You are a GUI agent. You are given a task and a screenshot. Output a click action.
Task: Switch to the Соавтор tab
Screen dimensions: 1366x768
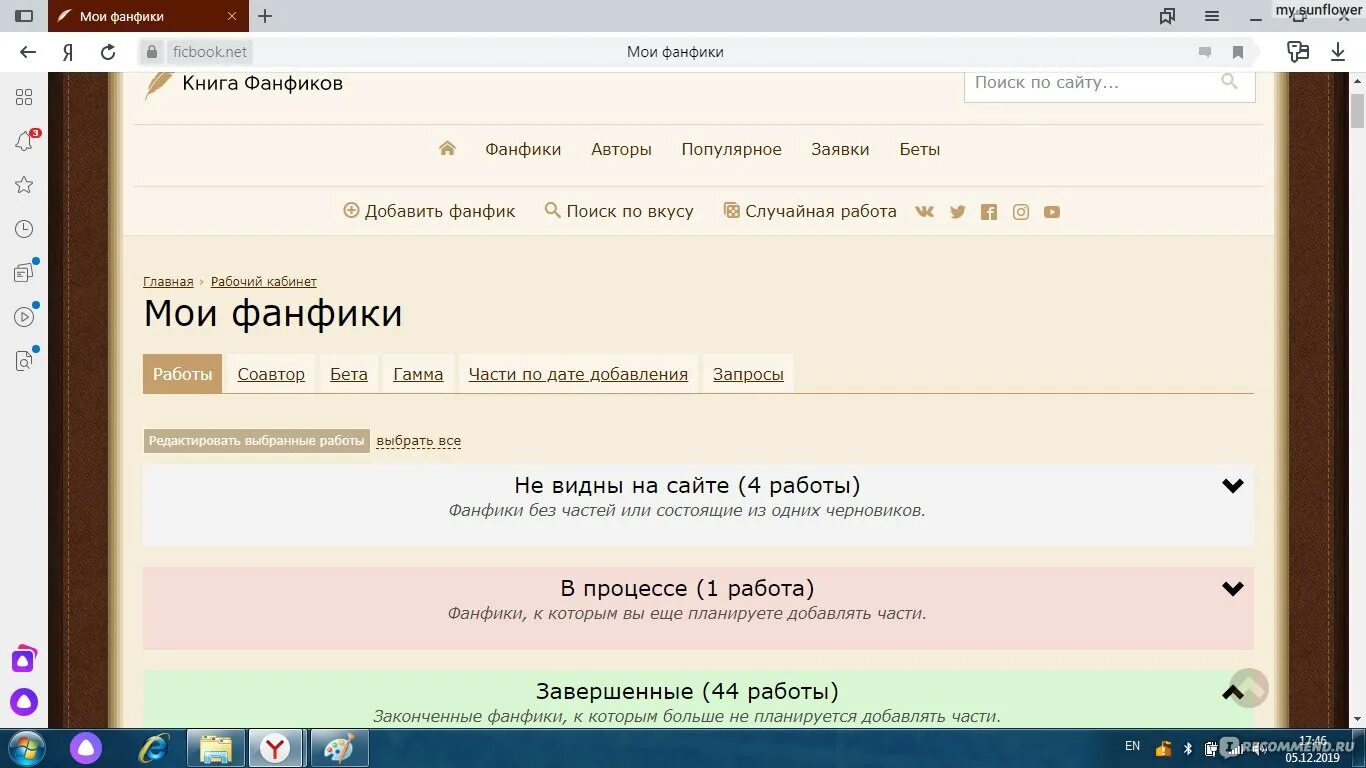(271, 374)
